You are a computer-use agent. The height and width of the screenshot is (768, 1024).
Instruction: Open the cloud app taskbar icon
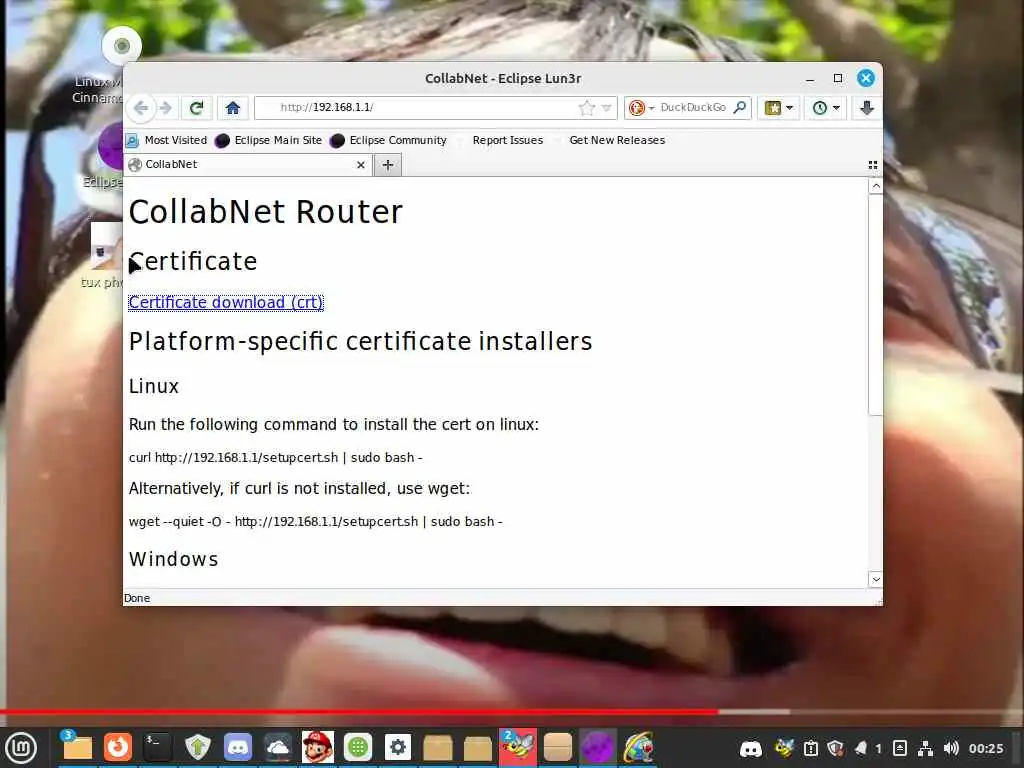(x=278, y=748)
